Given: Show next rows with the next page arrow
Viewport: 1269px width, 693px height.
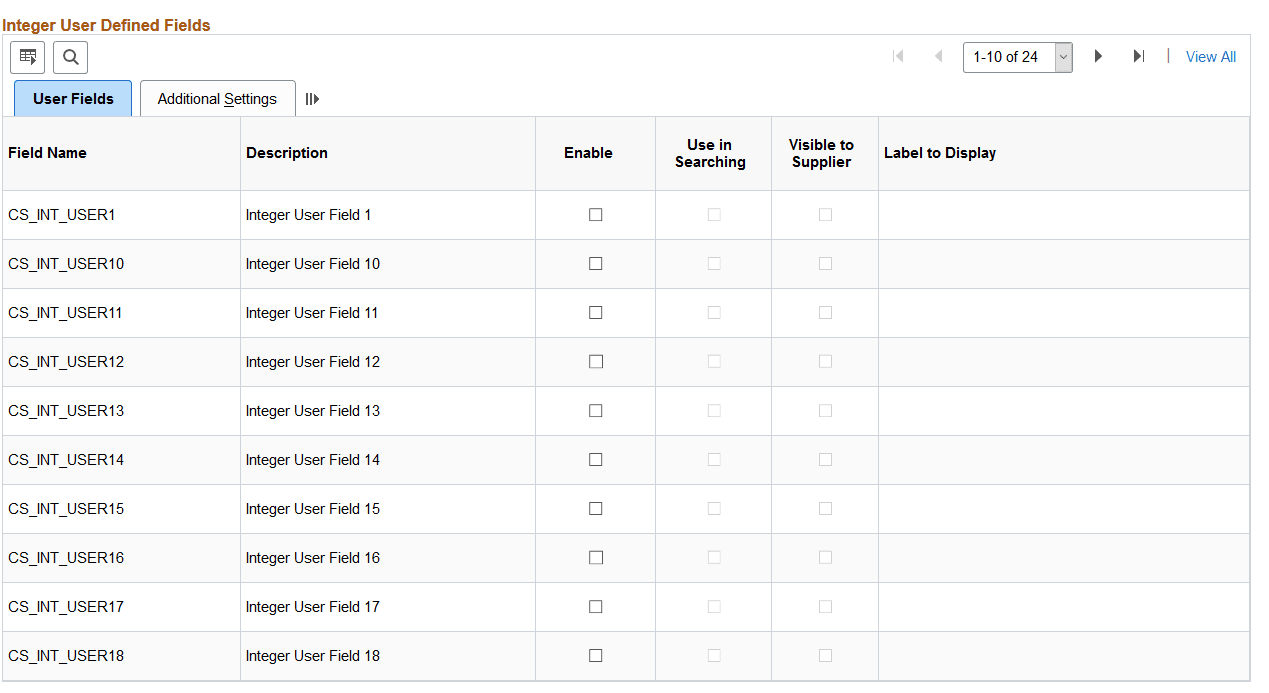Looking at the screenshot, I should click(x=1098, y=56).
